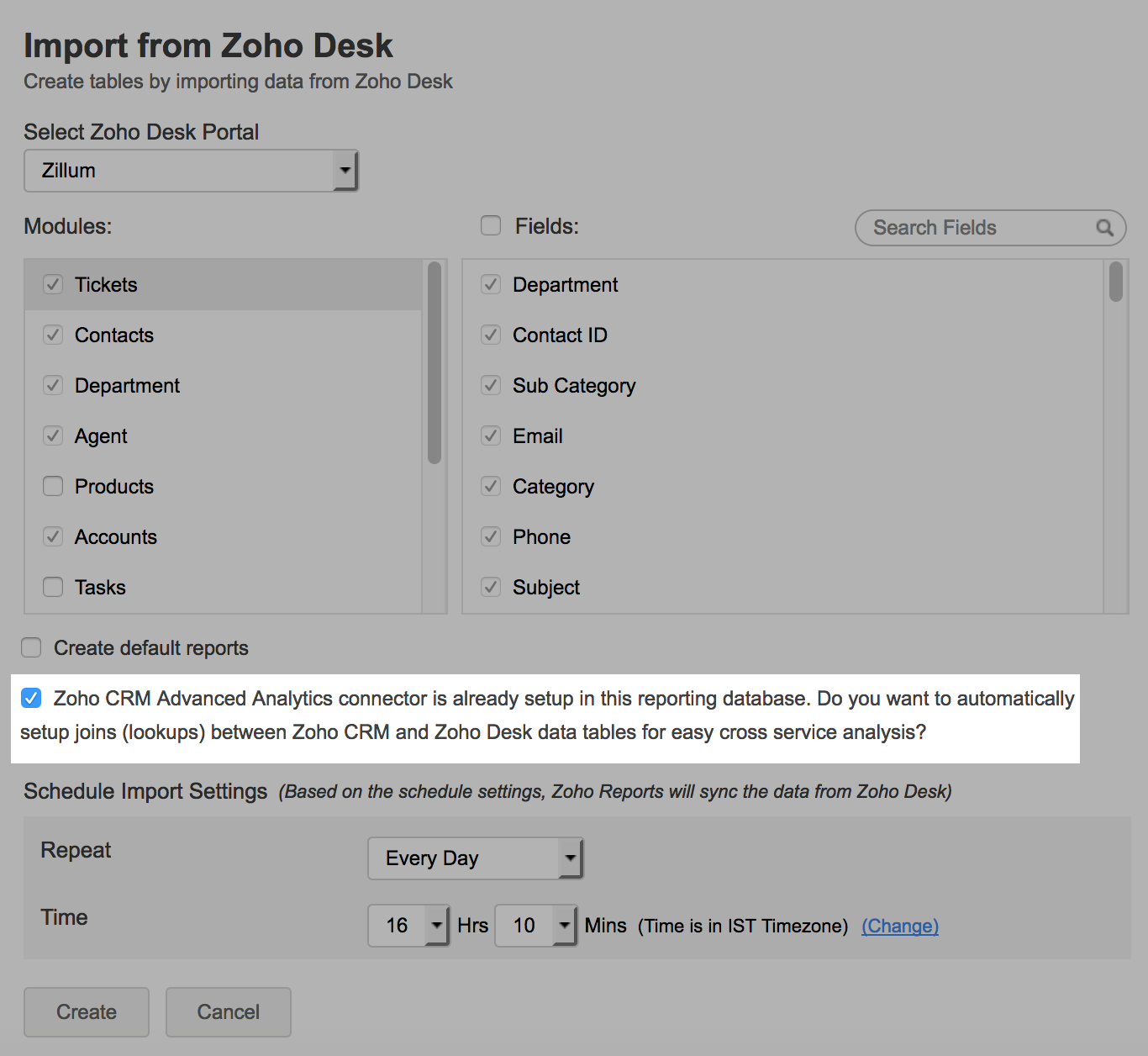The height and width of the screenshot is (1056, 1148).
Task: Uncheck the Sub Category field checkbox
Action: point(491,386)
